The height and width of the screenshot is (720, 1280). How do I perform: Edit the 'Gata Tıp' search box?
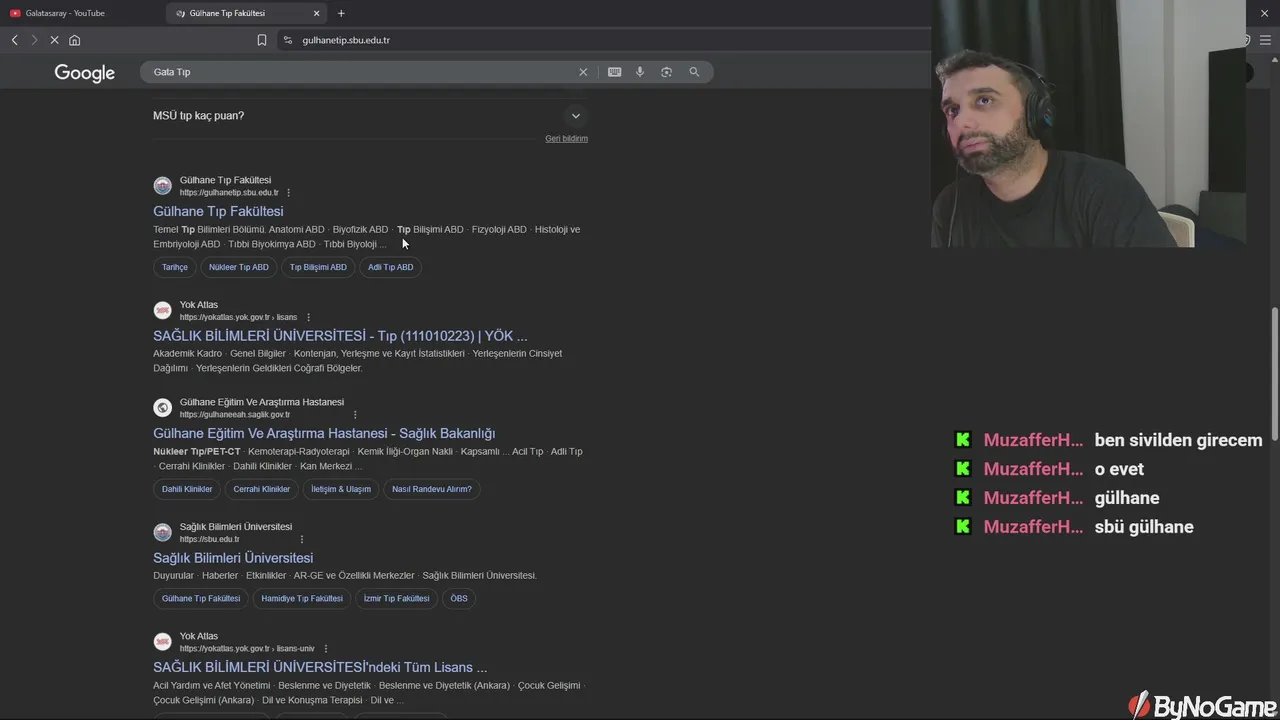(360, 72)
